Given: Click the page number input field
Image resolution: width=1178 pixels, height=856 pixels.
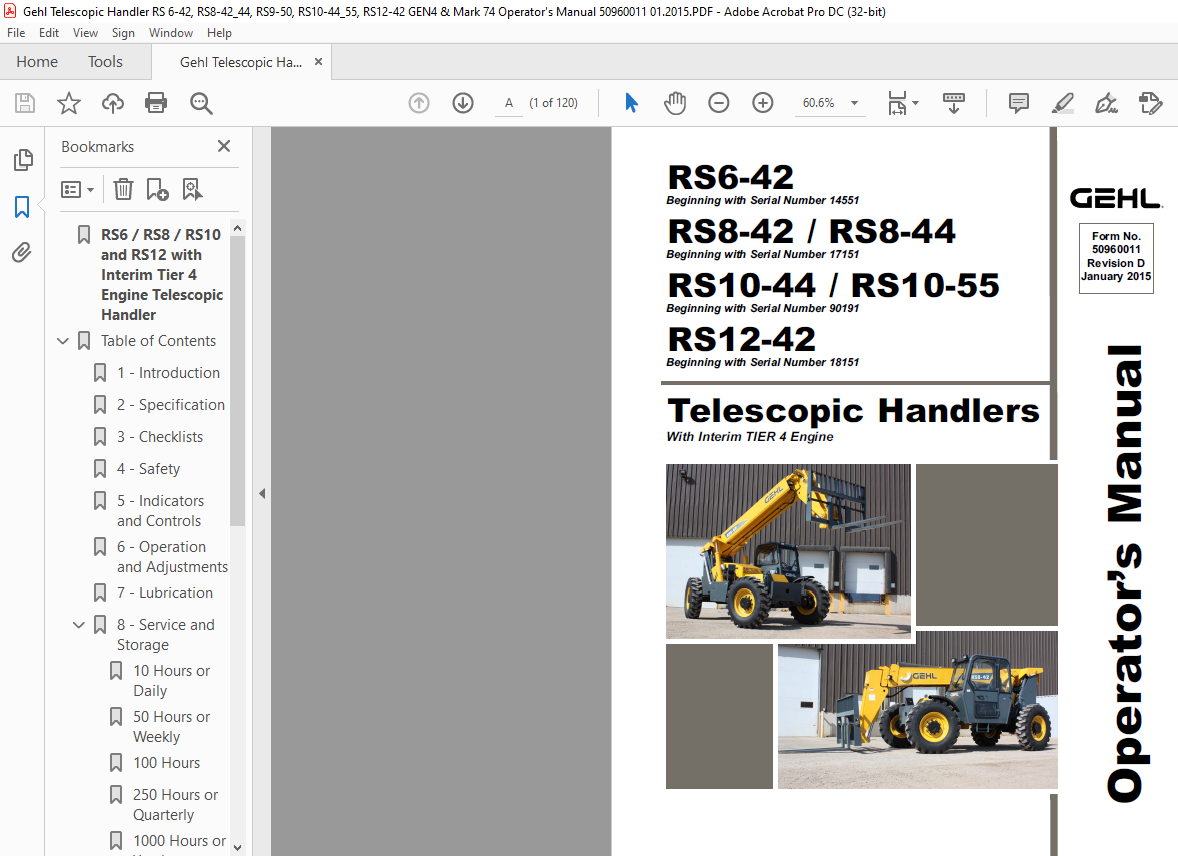Looking at the screenshot, I should click(509, 103).
